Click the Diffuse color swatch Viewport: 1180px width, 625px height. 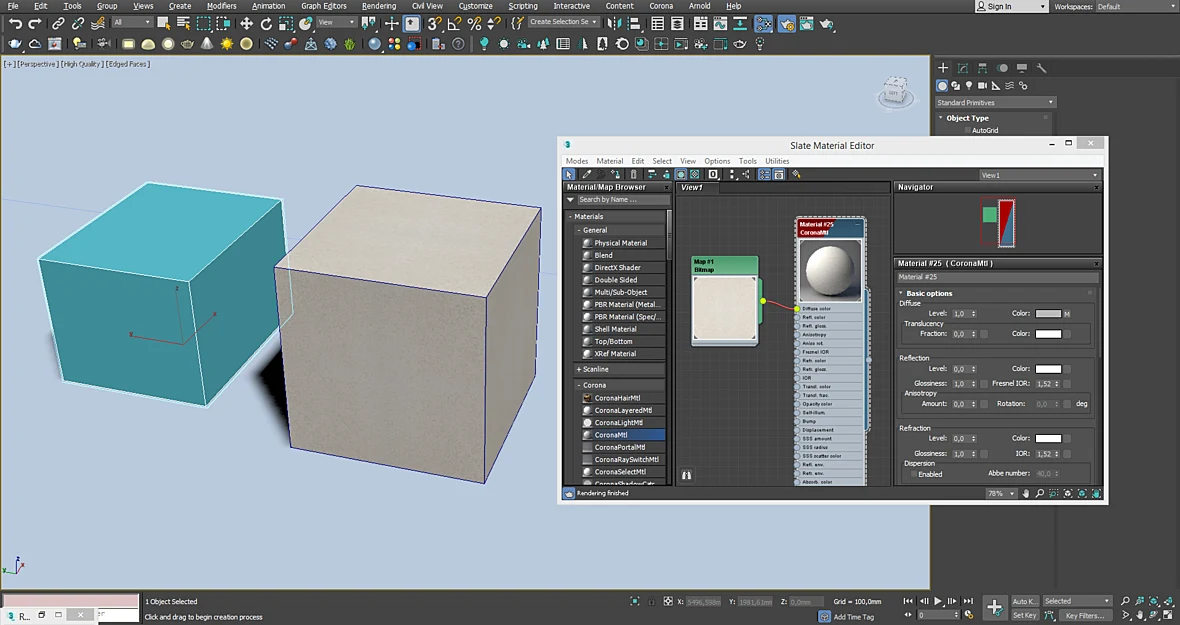tap(1048, 314)
